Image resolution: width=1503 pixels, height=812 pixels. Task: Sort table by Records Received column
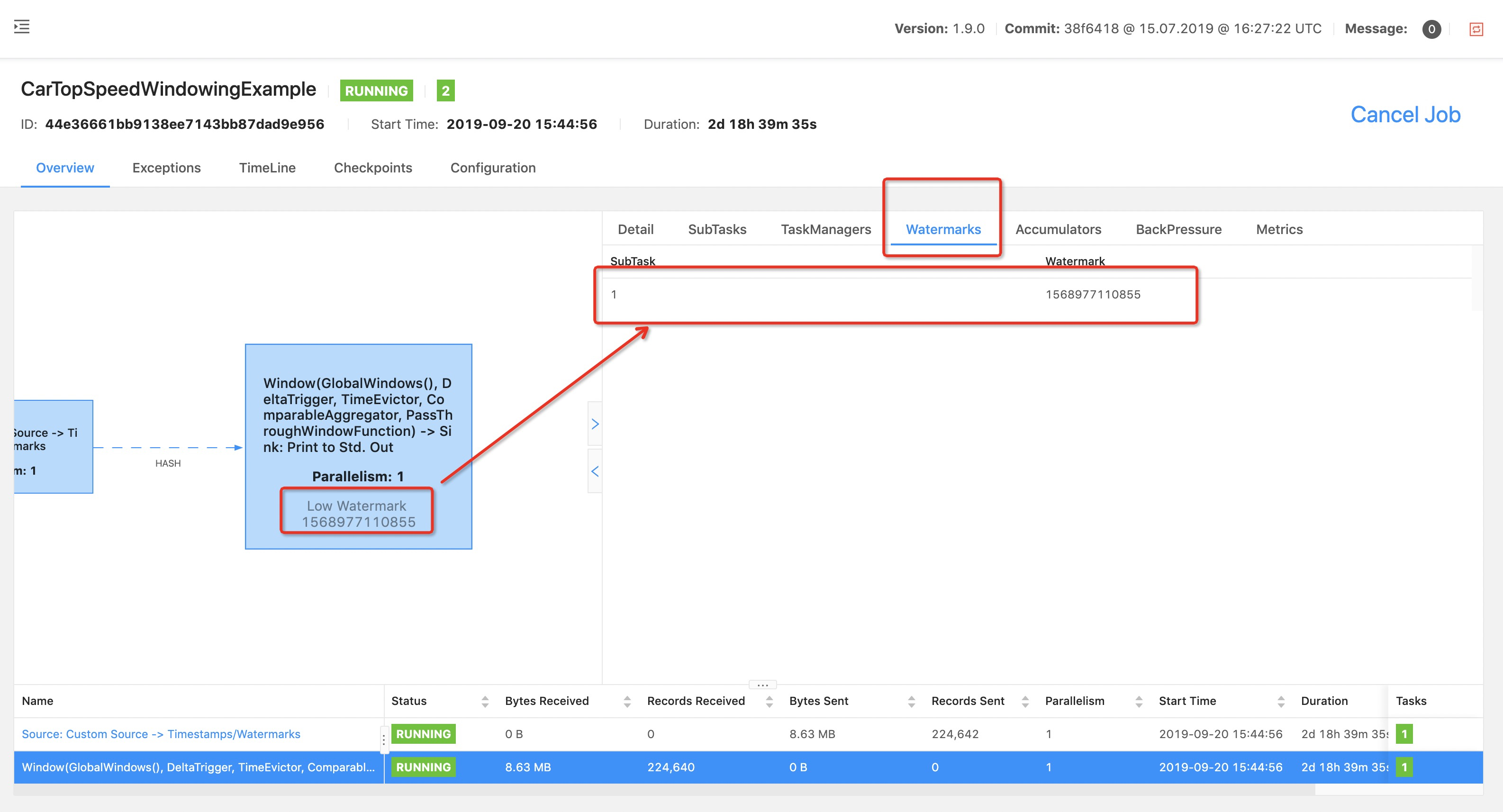tap(769, 701)
